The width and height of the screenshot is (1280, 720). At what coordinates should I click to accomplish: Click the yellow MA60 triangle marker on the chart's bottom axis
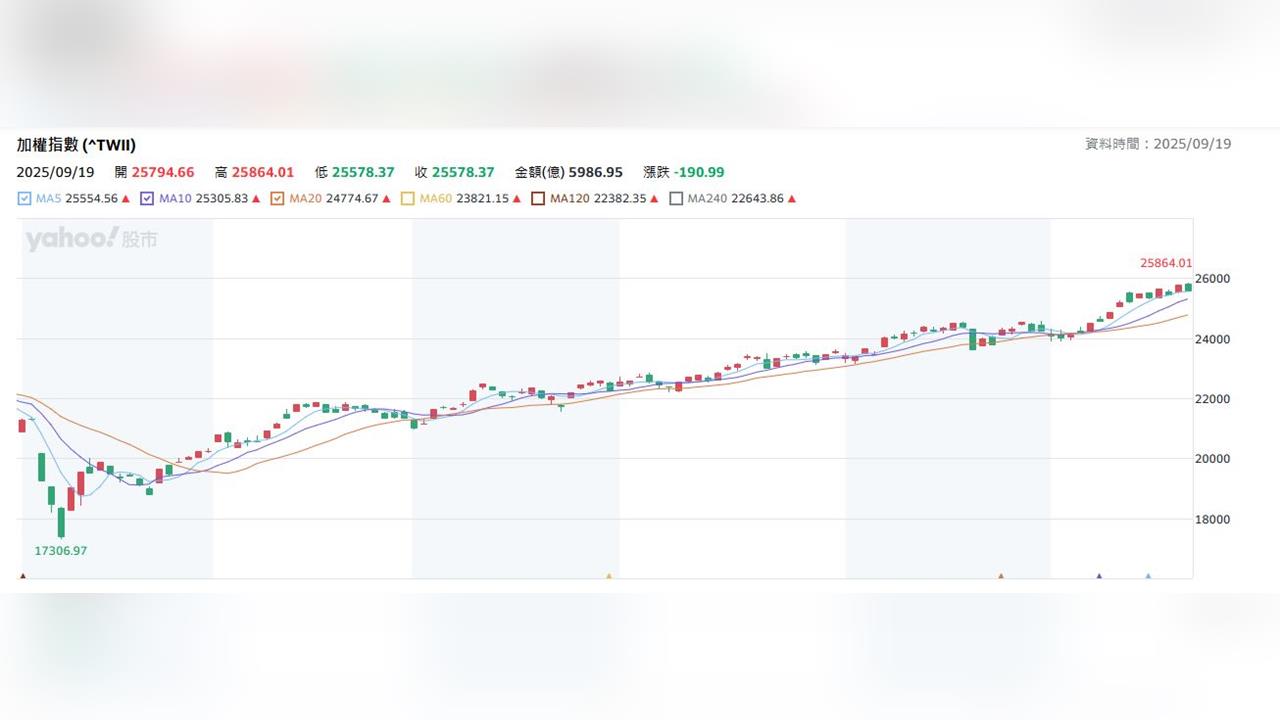coord(608,576)
